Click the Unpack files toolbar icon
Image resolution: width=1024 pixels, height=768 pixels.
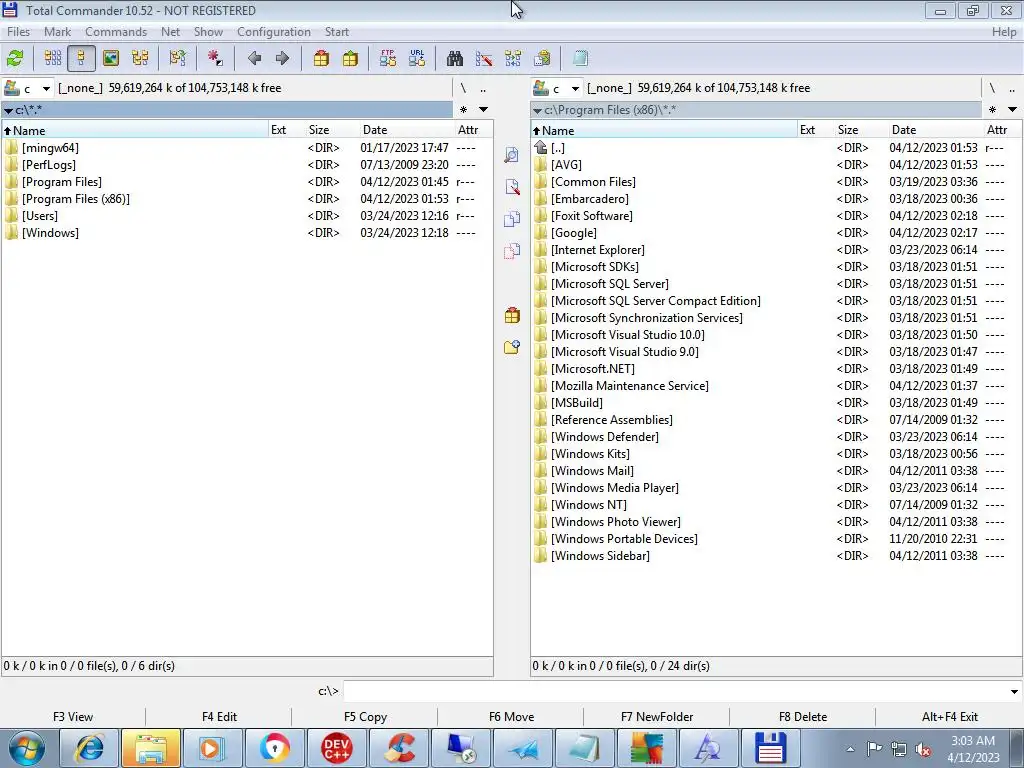pos(350,58)
